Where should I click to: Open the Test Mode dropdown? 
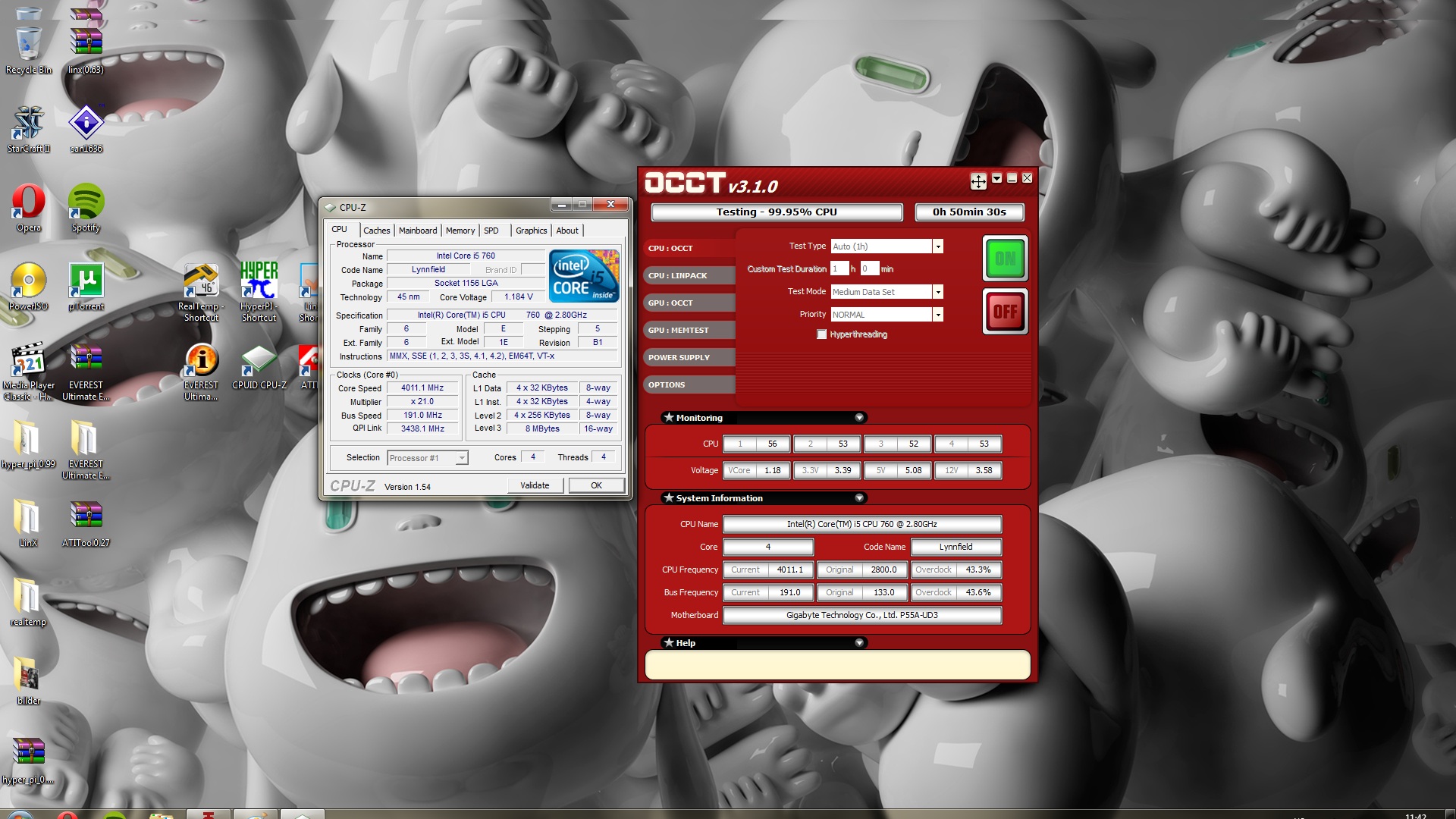pos(937,292)
